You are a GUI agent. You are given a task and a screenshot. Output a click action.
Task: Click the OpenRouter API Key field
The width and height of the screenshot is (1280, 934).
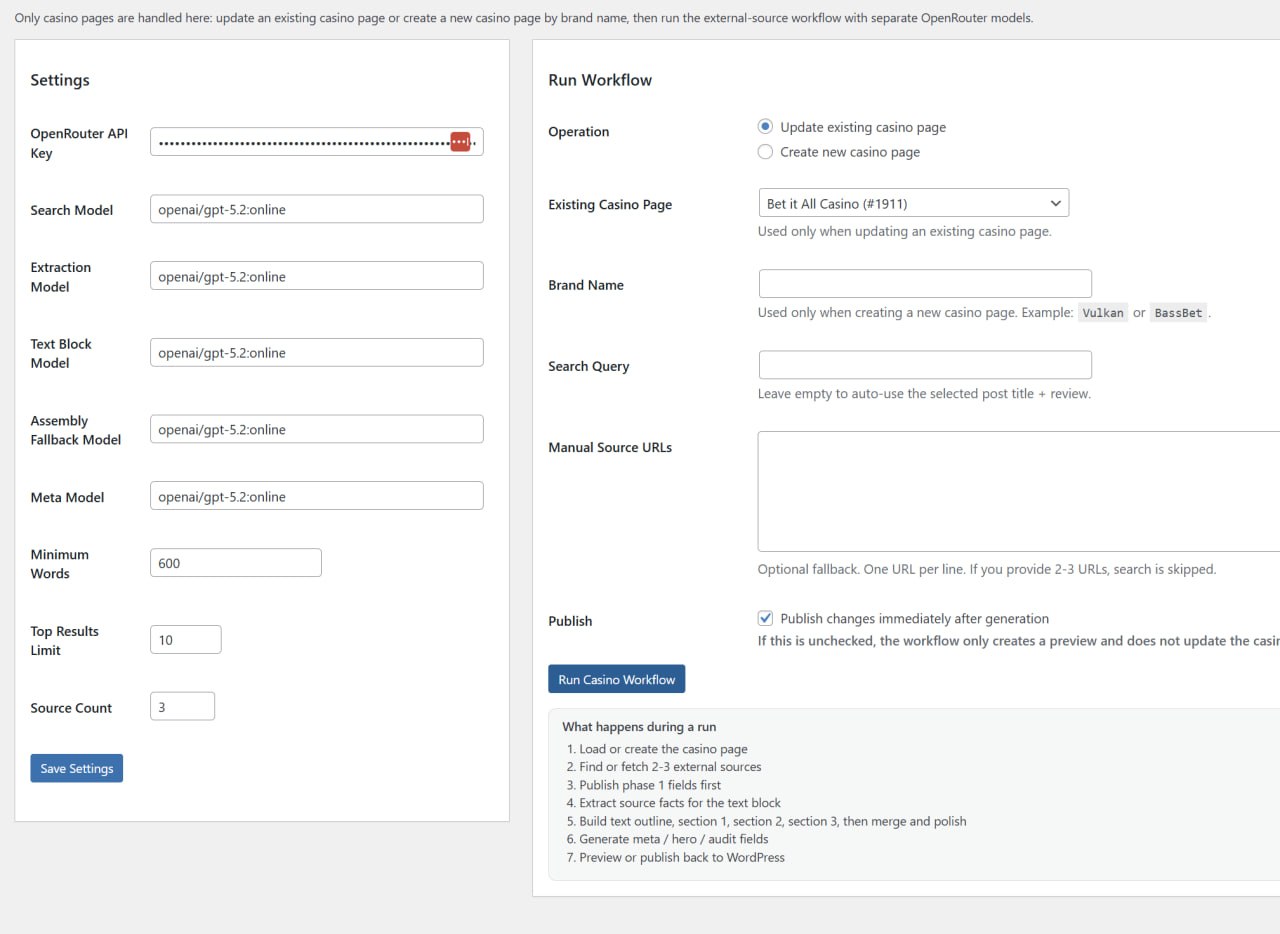point(300,142)
